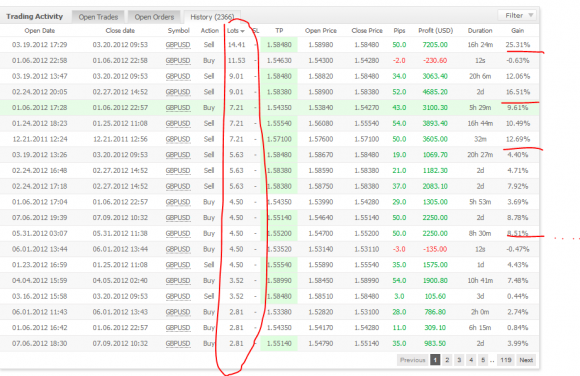The height and width of the screenshot is (376, 580).
Task: Open GBPUSD link in 05.31.2012 03:07 row
Action: (178, 234)
